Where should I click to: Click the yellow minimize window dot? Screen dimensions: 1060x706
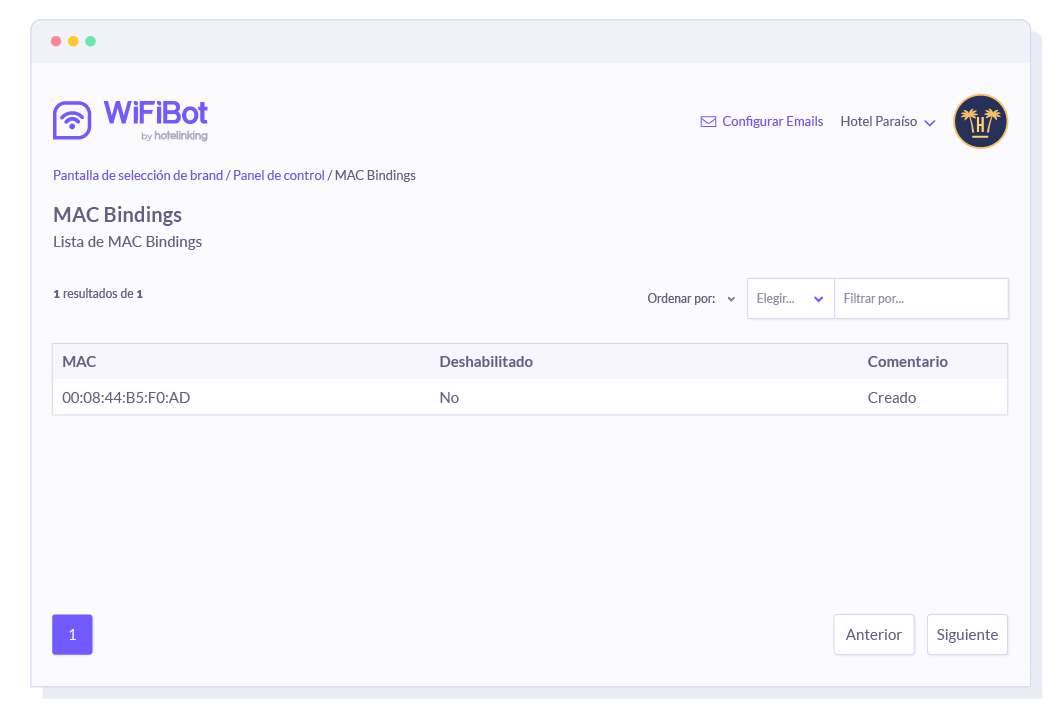point(73,41)
